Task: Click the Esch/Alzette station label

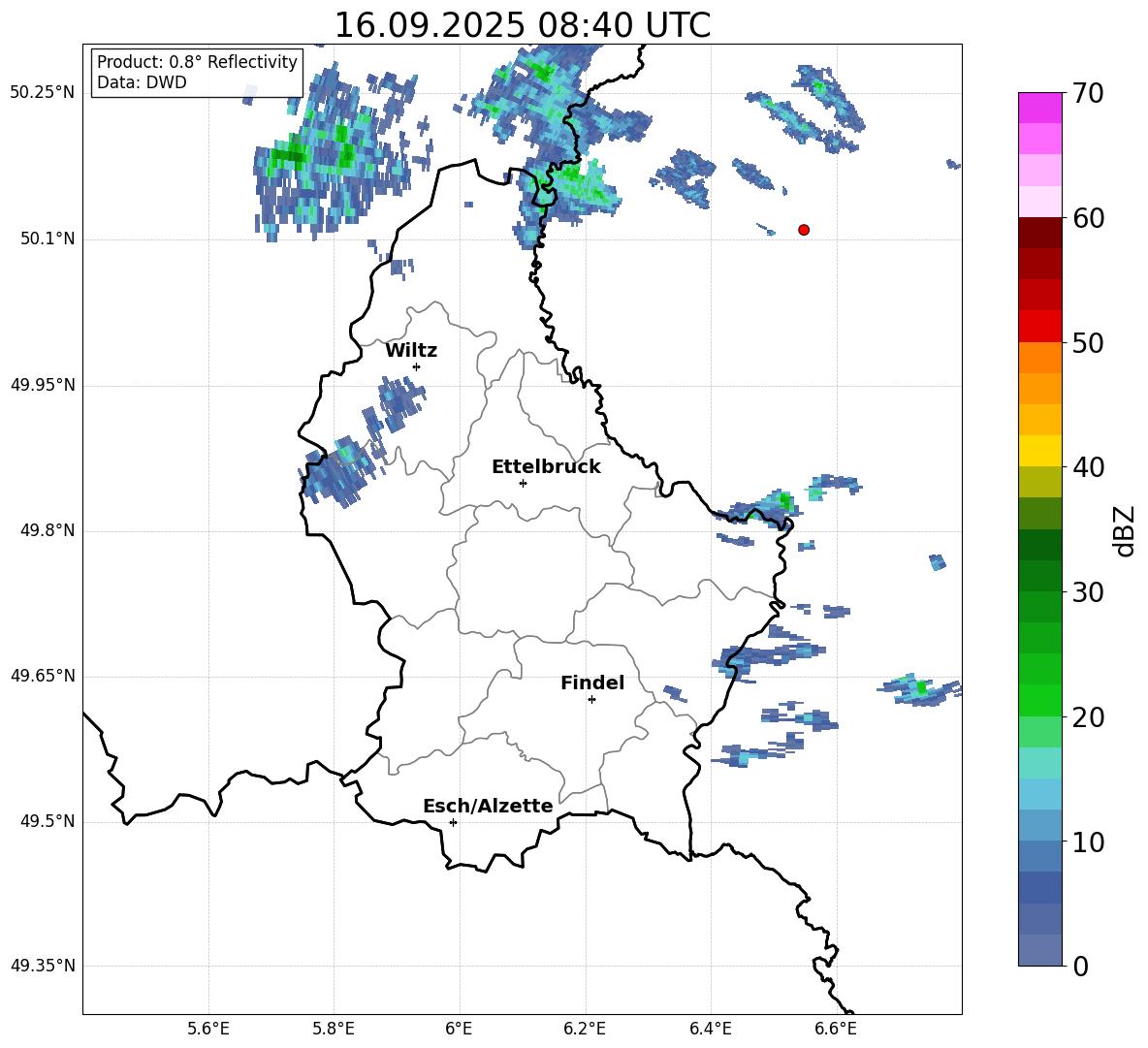Action: [x=488, y=807]
